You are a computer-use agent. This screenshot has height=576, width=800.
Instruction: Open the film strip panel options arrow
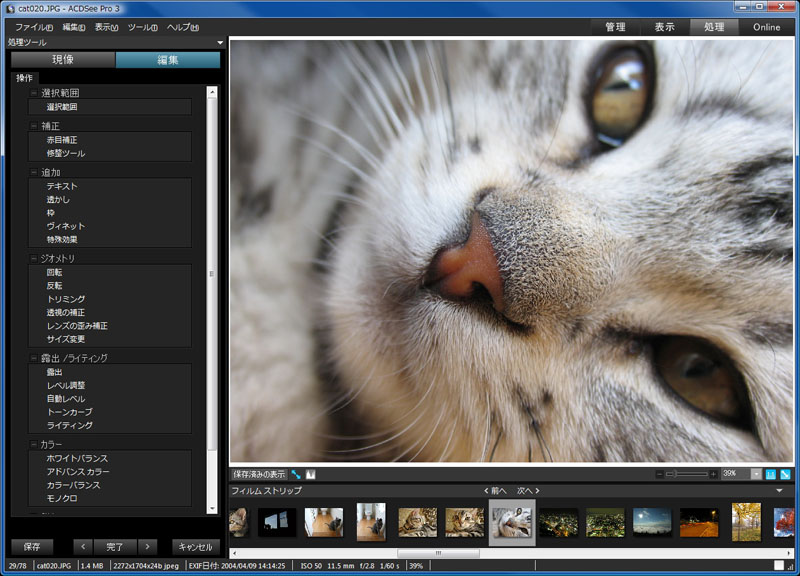[x=779, y=491]
